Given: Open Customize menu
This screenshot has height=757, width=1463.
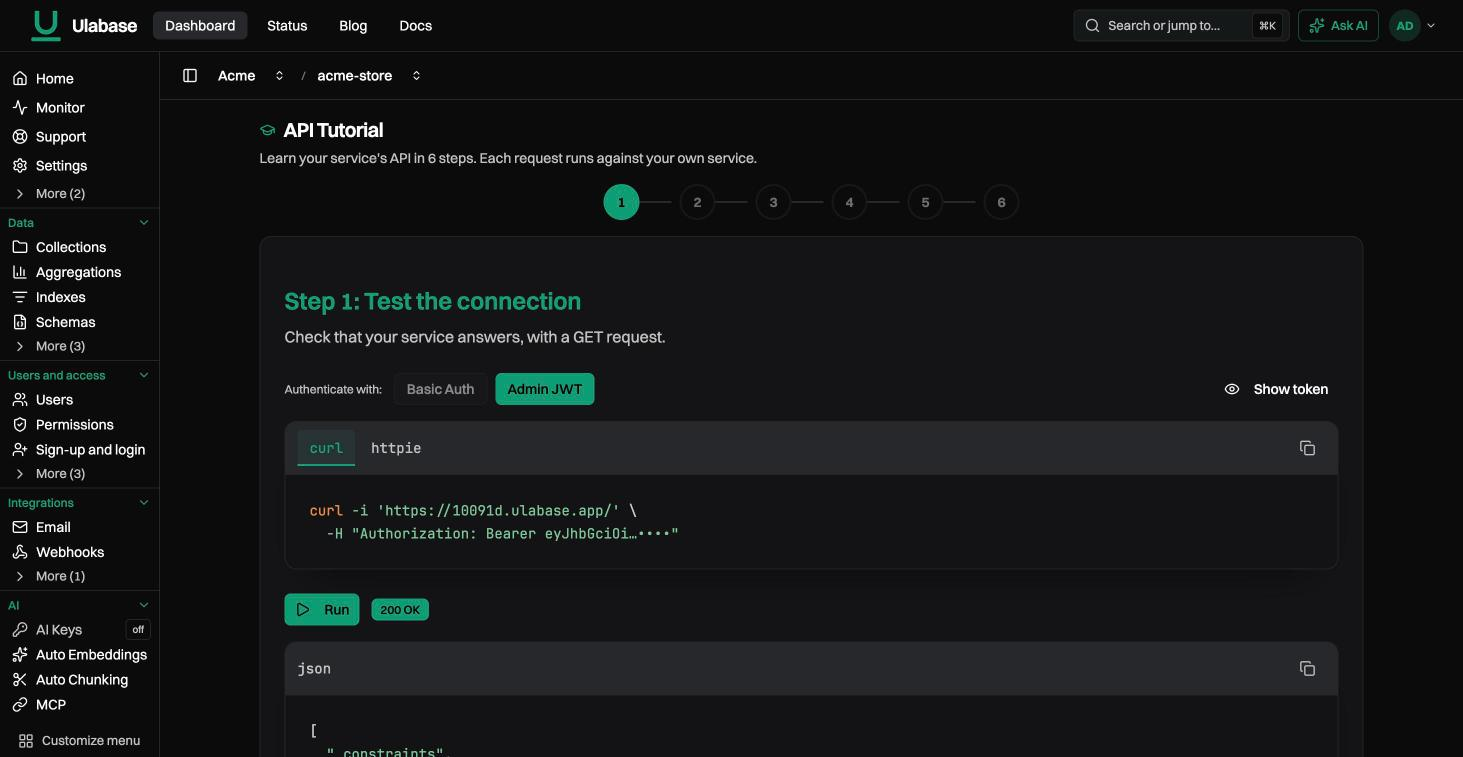Looking at the screenshot, I should (80, 741).
